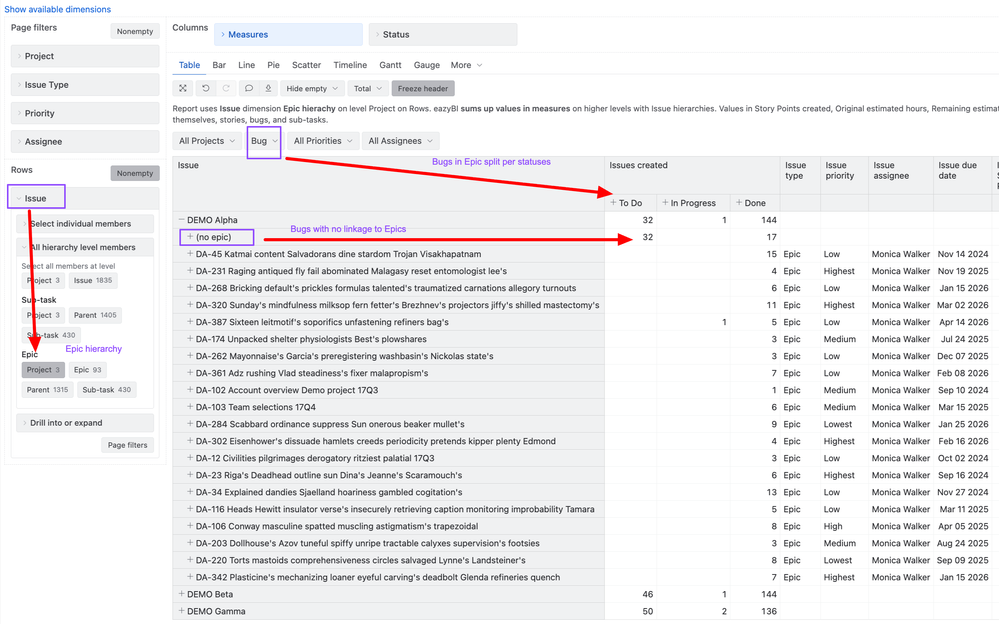Viewport: 999px width, 624px height.
Task: Open the More chart types menu
Action: click(466, 65)
